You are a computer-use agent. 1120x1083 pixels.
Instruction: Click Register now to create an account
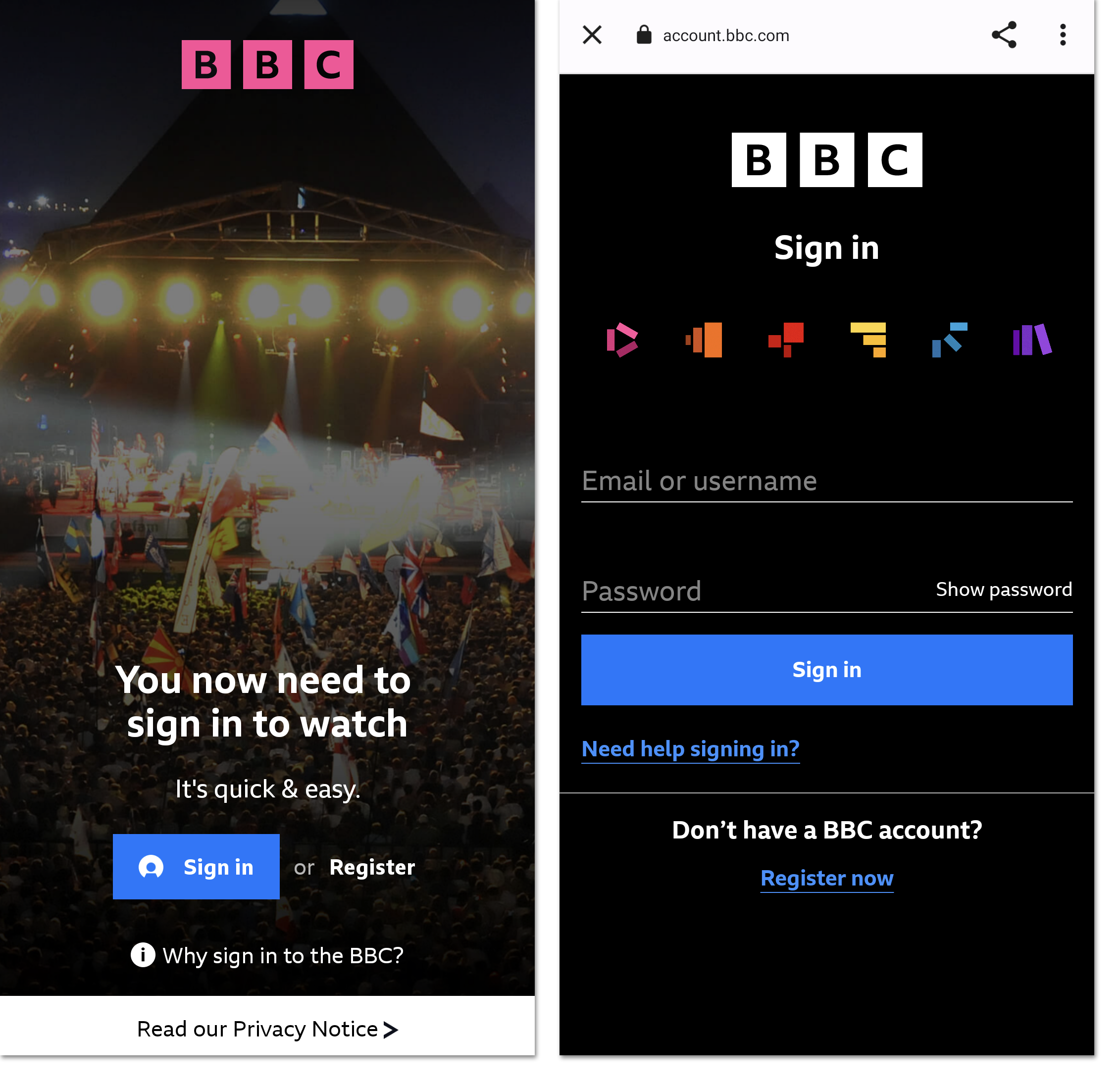click(x=826, y=878)
